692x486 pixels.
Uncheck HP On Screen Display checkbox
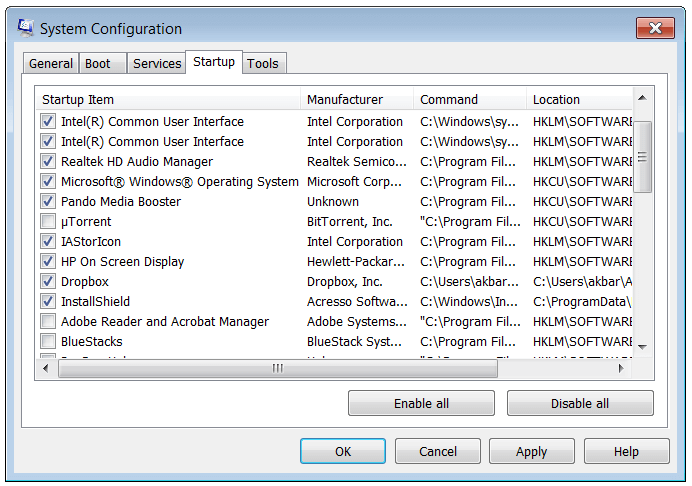coord(48,261)
